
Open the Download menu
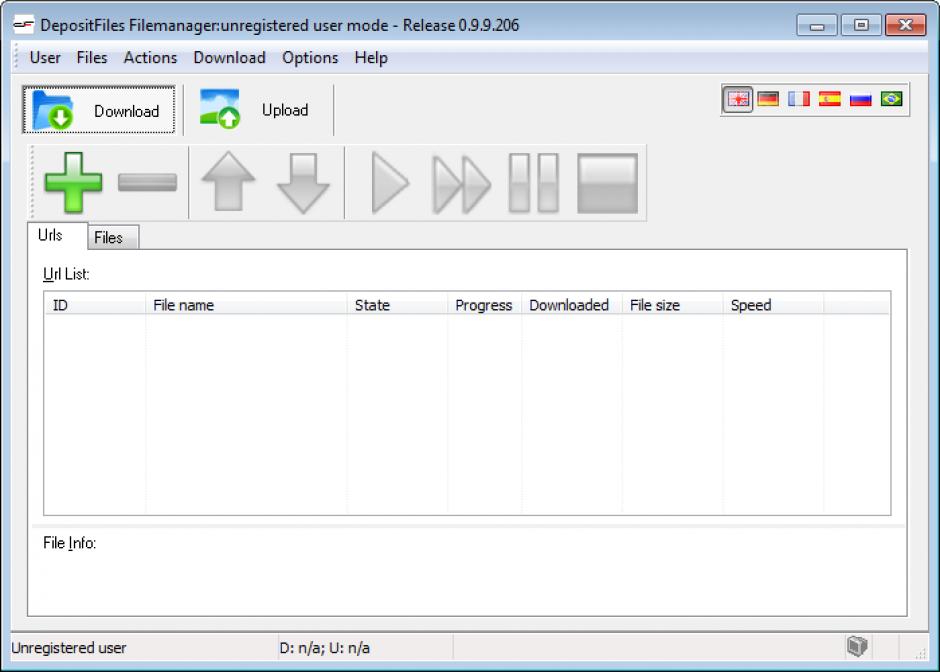[x=230, y=58]
